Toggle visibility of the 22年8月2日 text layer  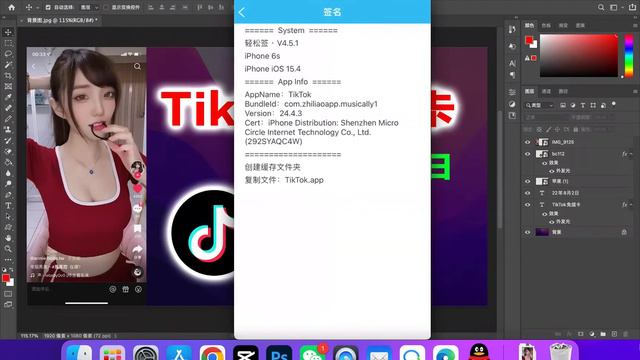click(527, 193)
